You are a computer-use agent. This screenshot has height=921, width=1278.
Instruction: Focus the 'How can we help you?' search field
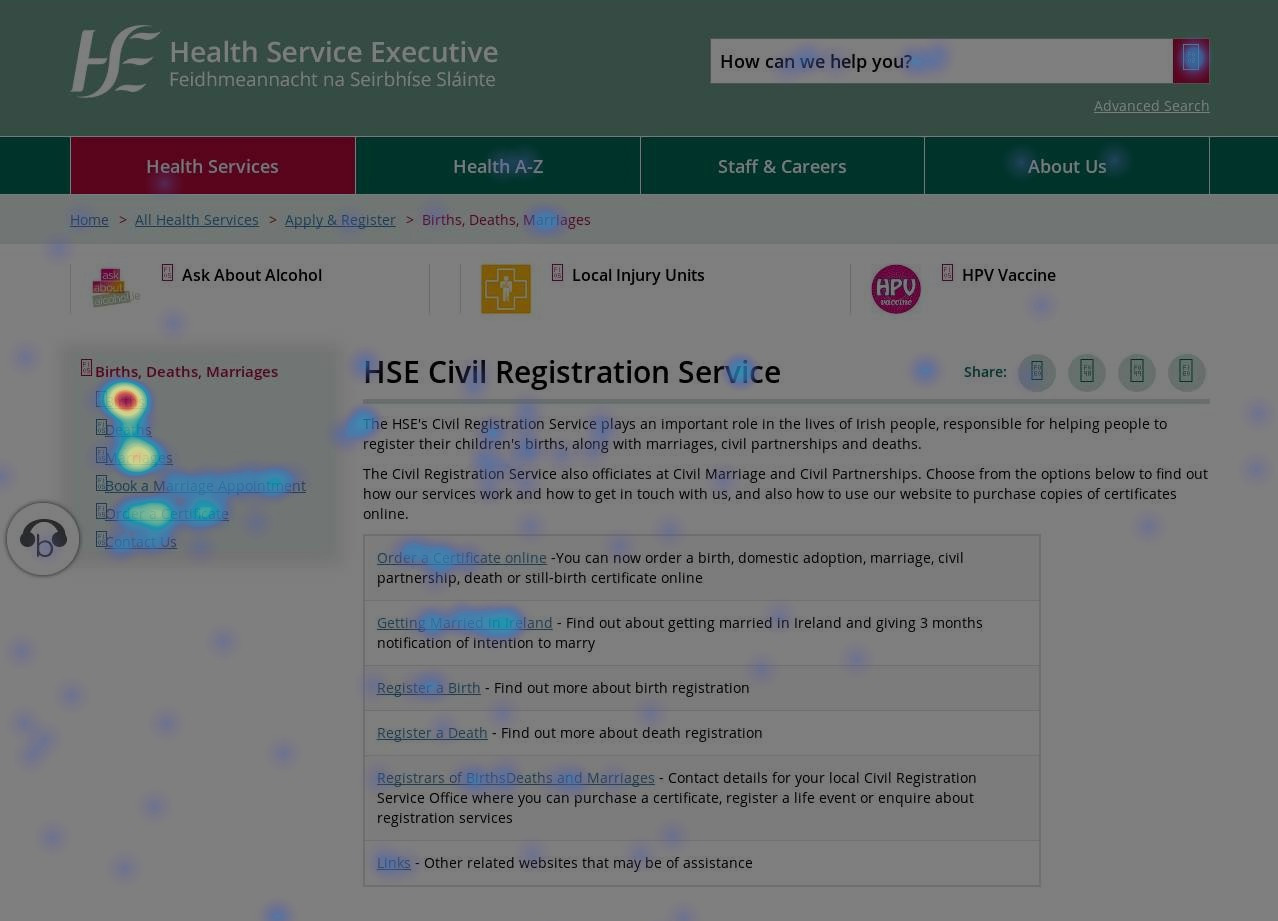(942, 61)
